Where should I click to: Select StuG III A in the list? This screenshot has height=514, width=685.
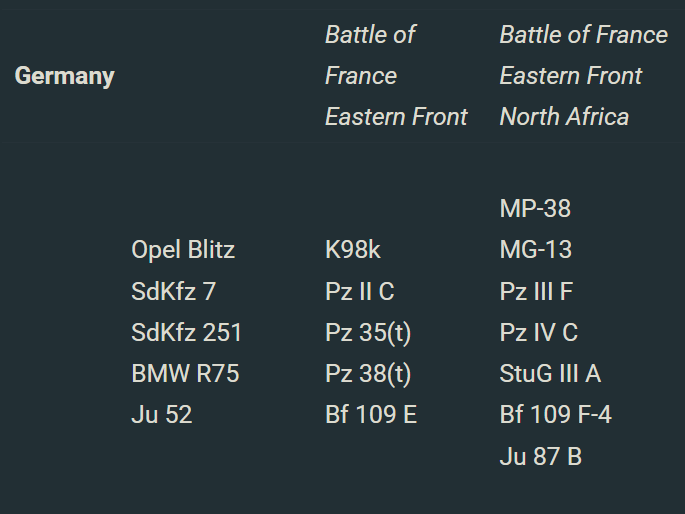pyautogui.click(x=550, y=374)
